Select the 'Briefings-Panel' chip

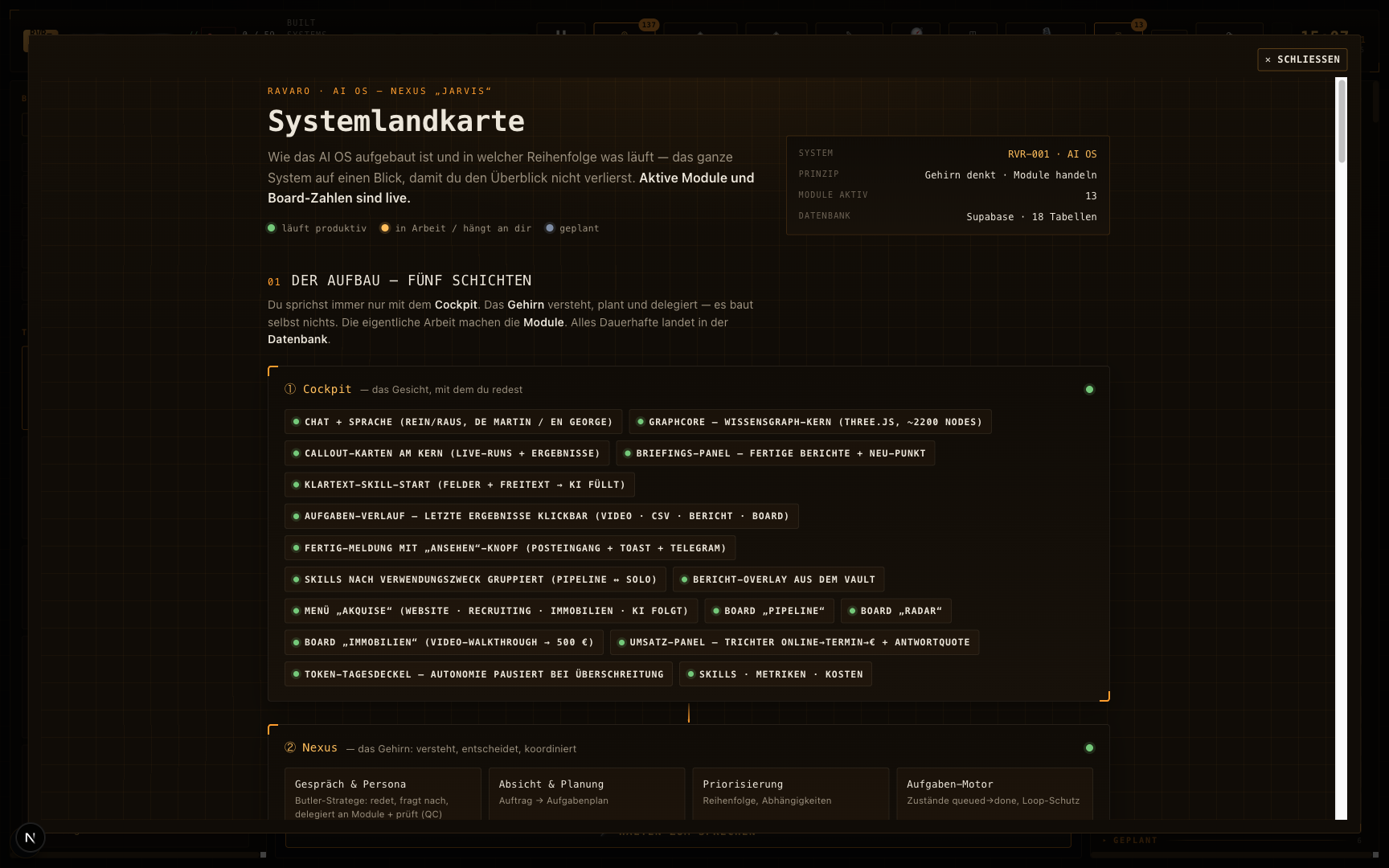pos(776,453)
